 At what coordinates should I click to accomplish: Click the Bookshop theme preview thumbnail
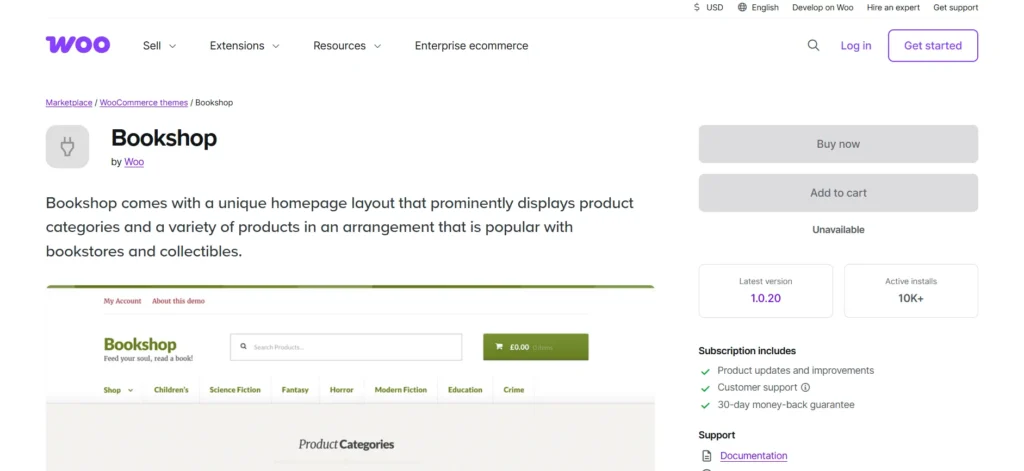tap(350, 378)
